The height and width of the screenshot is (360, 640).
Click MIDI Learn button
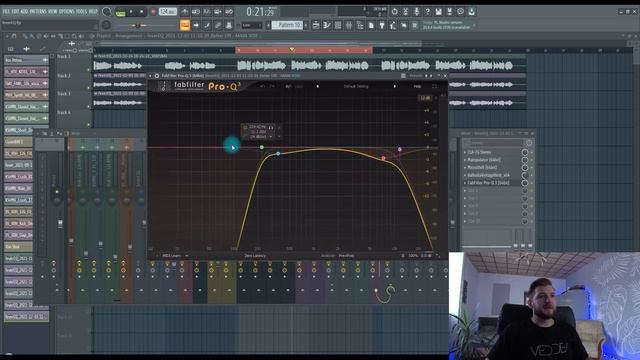172,256
